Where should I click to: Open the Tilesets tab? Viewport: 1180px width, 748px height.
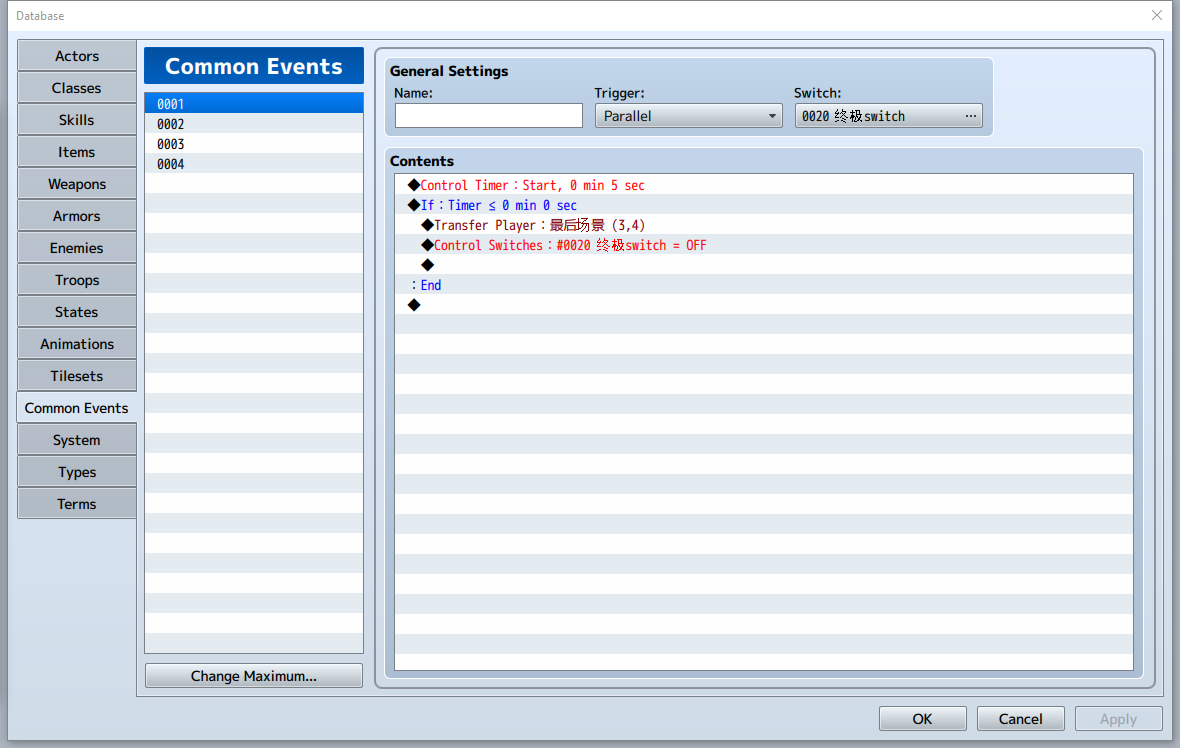point(77,376)
